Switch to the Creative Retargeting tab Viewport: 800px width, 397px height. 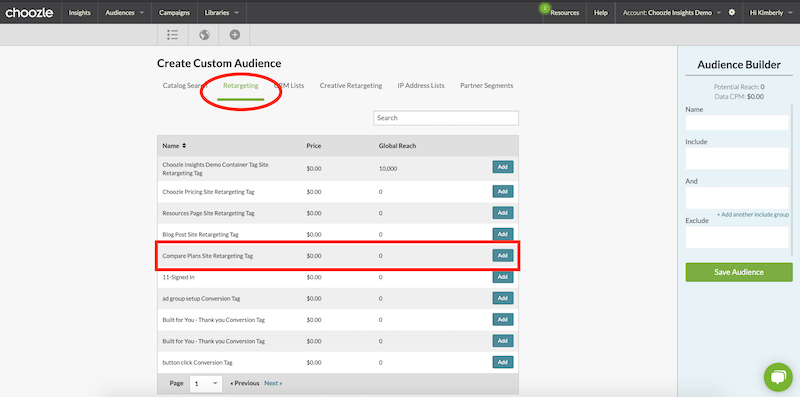tap(351, 85)
